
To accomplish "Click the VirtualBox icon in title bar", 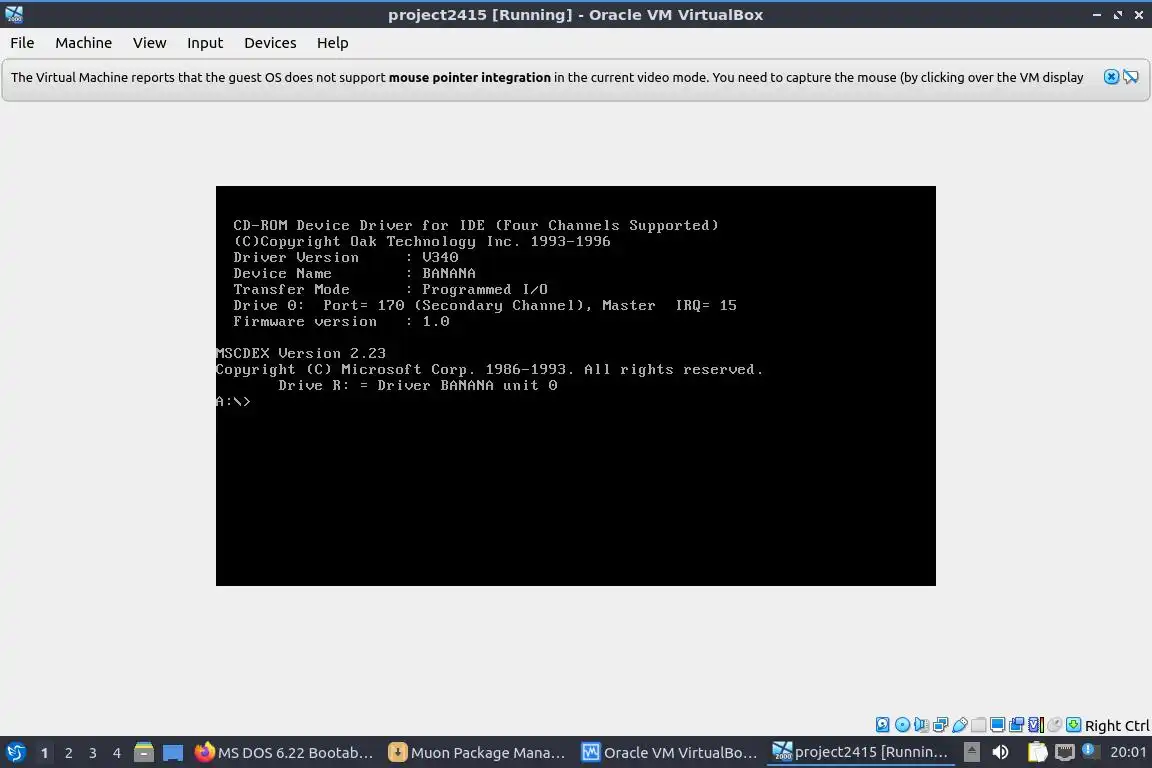I will pyautogui.click(x=14, y=14).
